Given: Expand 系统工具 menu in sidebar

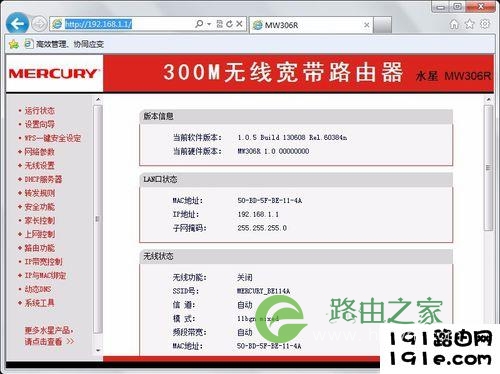Looking at the screenshot, I should (x=39, y=303).
